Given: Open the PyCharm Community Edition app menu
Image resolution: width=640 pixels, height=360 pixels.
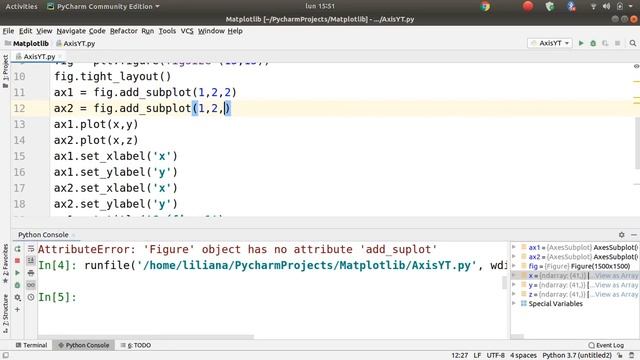Looking at the screenshot, I should [x=103, y=7].
